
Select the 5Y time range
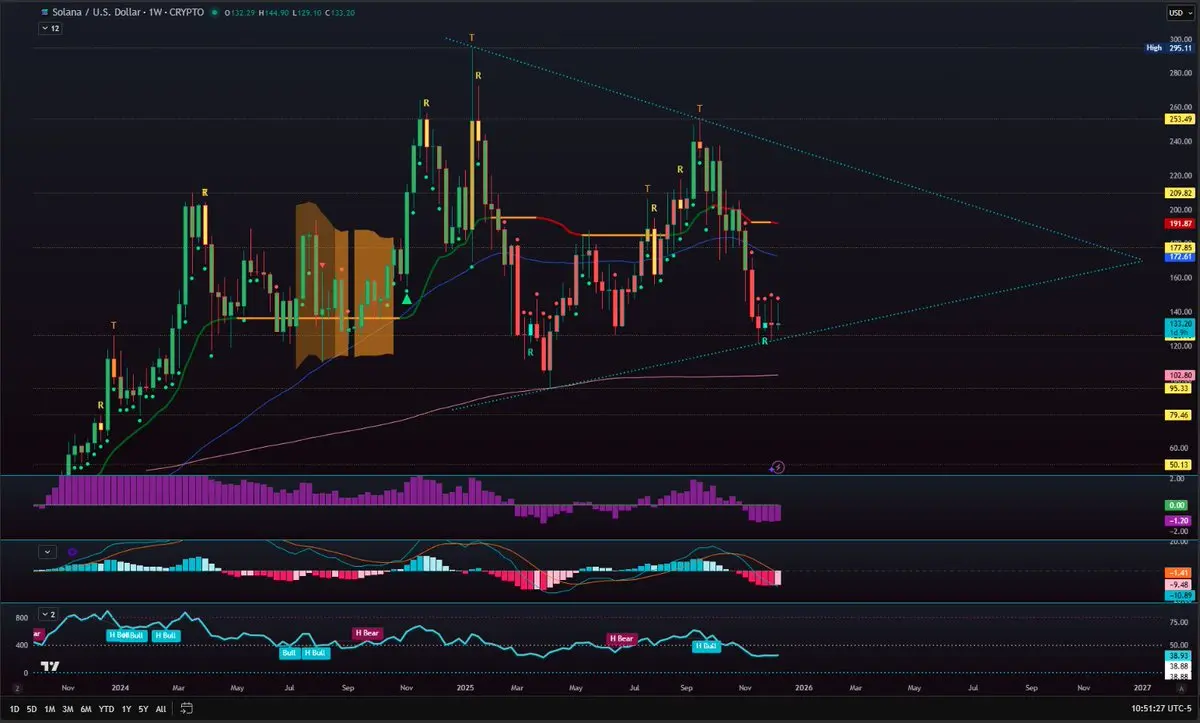click(x=142, y=708)
